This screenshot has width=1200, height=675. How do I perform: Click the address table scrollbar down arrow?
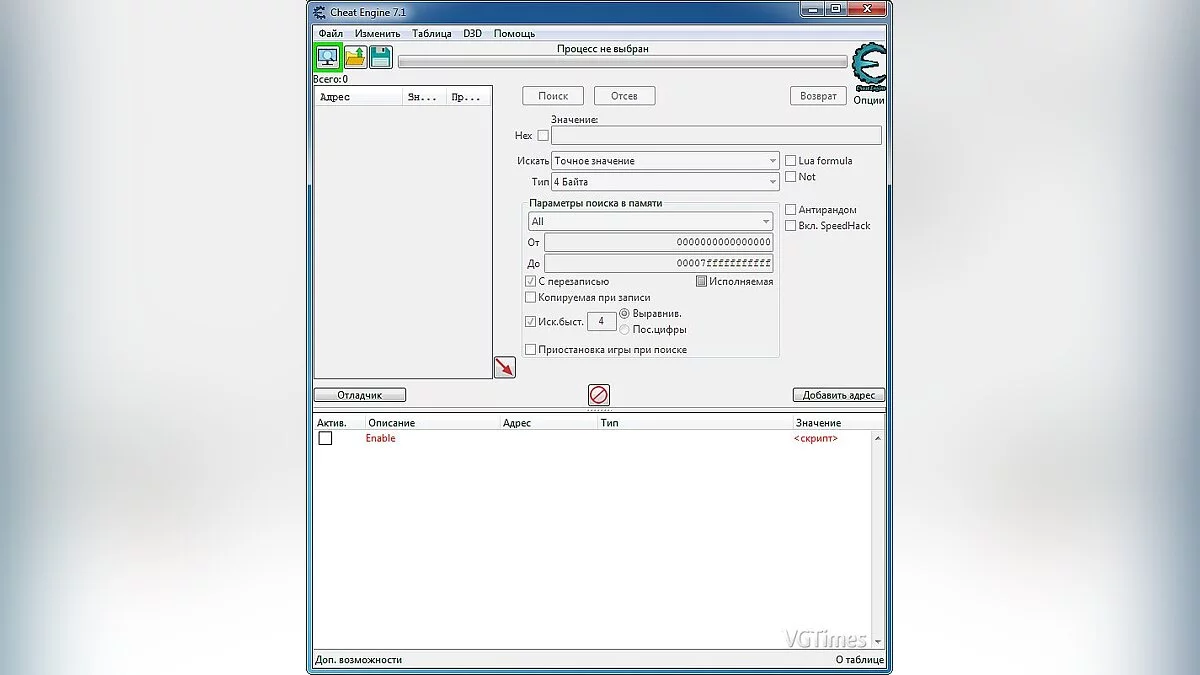click(878, 640)
